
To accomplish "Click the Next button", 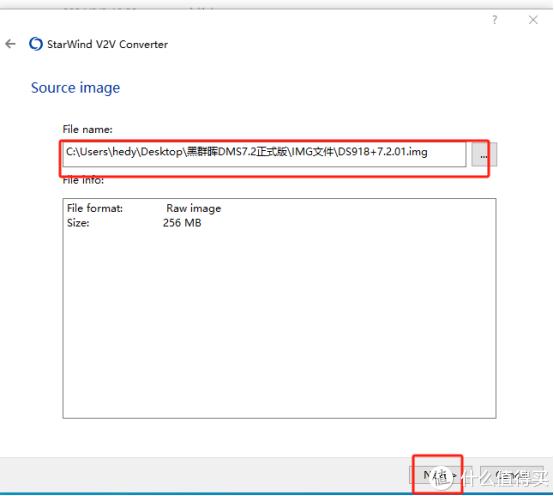I will click(440, 476).
